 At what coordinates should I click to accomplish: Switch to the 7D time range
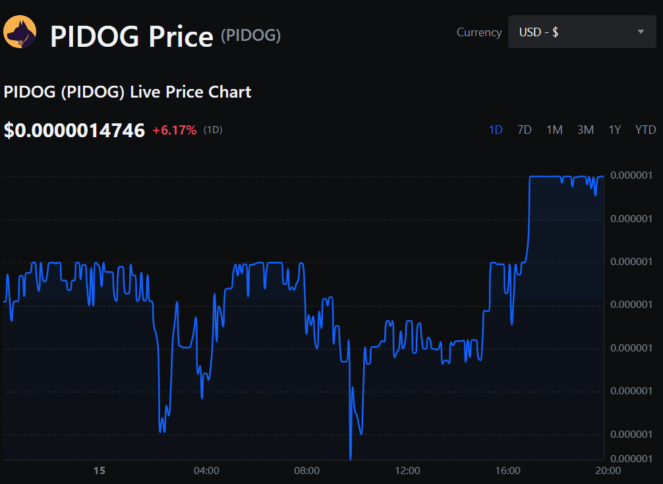(x=524, y=130)
